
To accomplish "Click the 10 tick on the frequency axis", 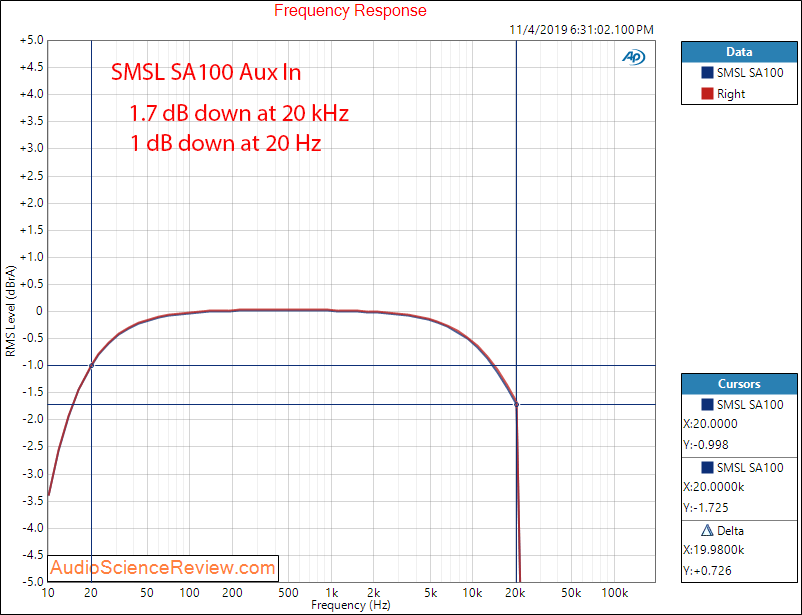I will point(48,593).
